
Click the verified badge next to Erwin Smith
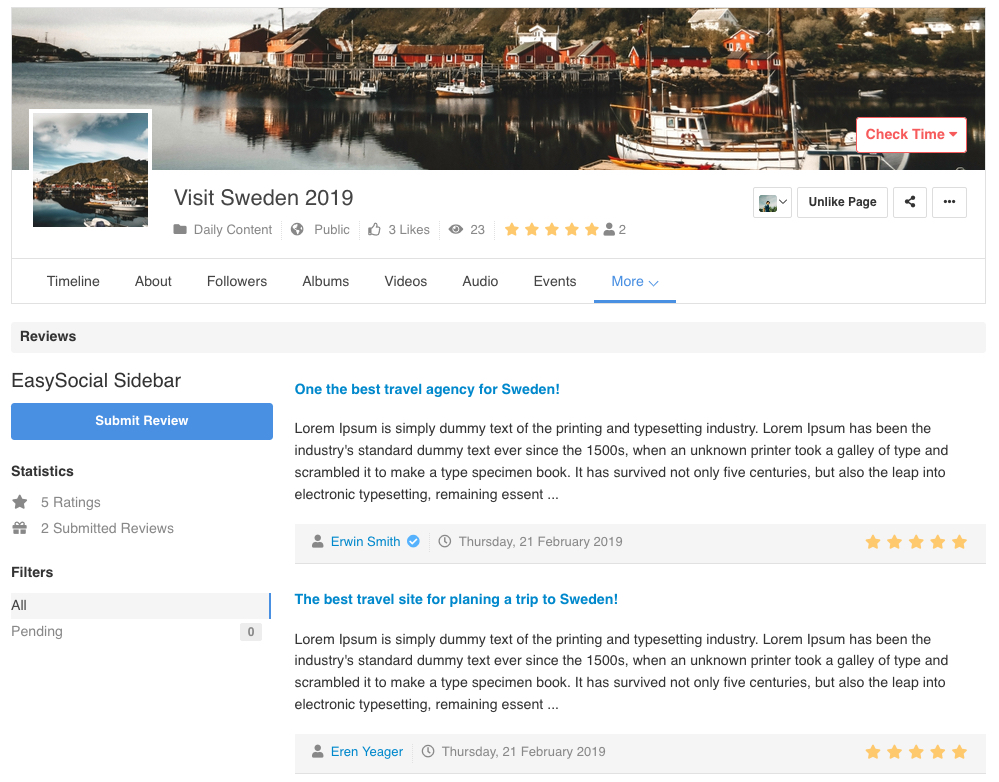[413, 541]
